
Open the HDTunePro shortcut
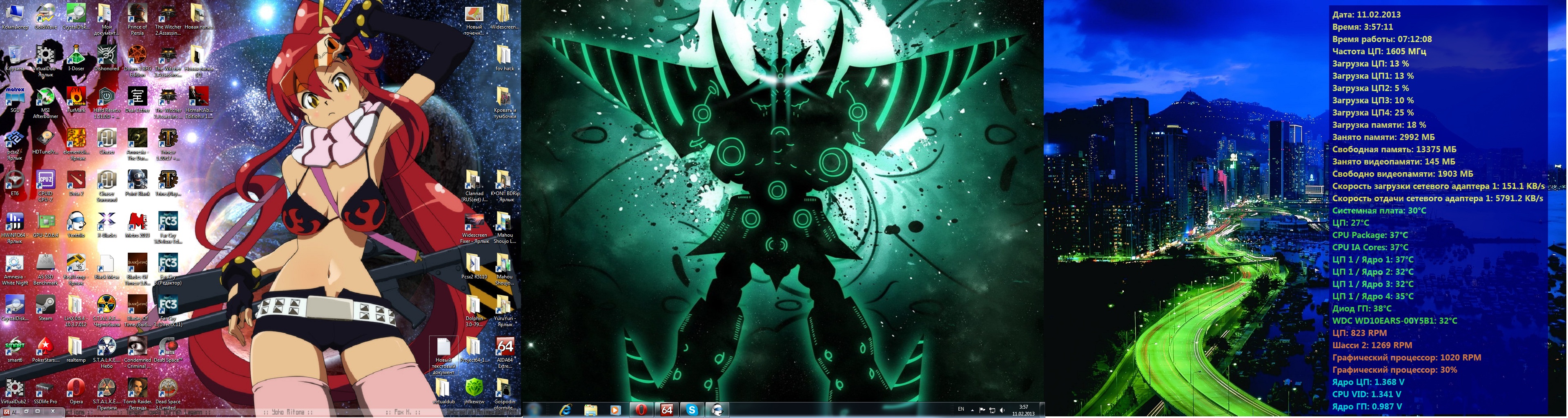coord(46,141)
